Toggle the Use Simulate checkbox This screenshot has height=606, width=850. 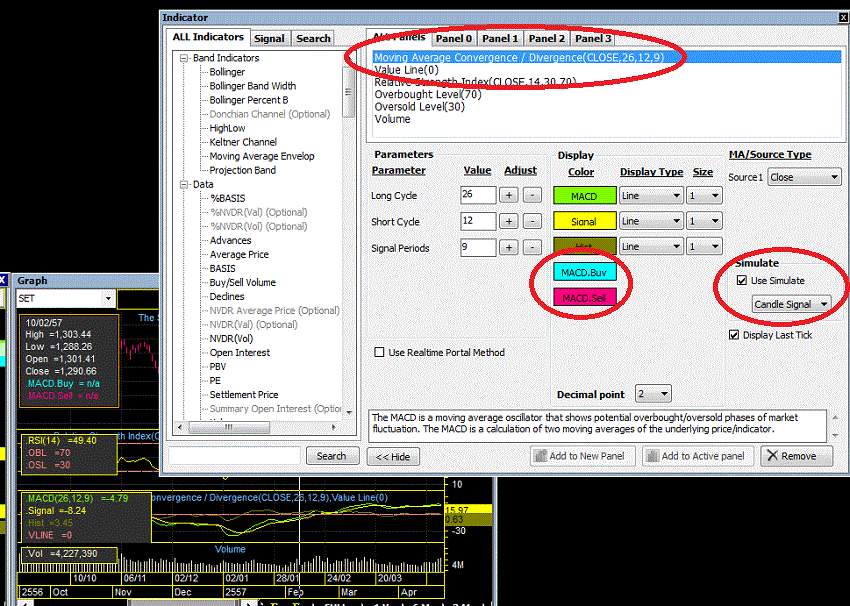point(741,281)
